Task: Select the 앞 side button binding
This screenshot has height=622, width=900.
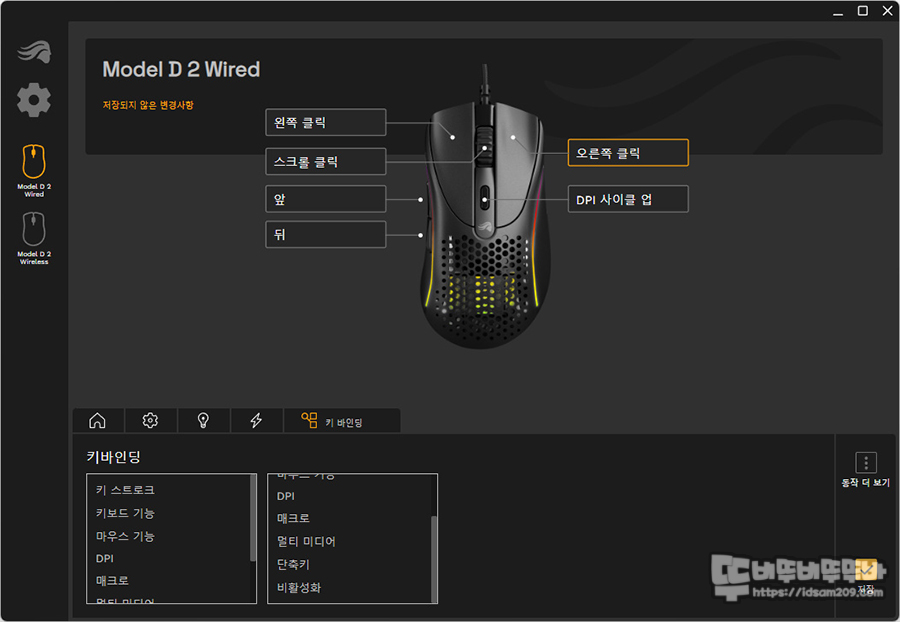Action: coord(325,199)
